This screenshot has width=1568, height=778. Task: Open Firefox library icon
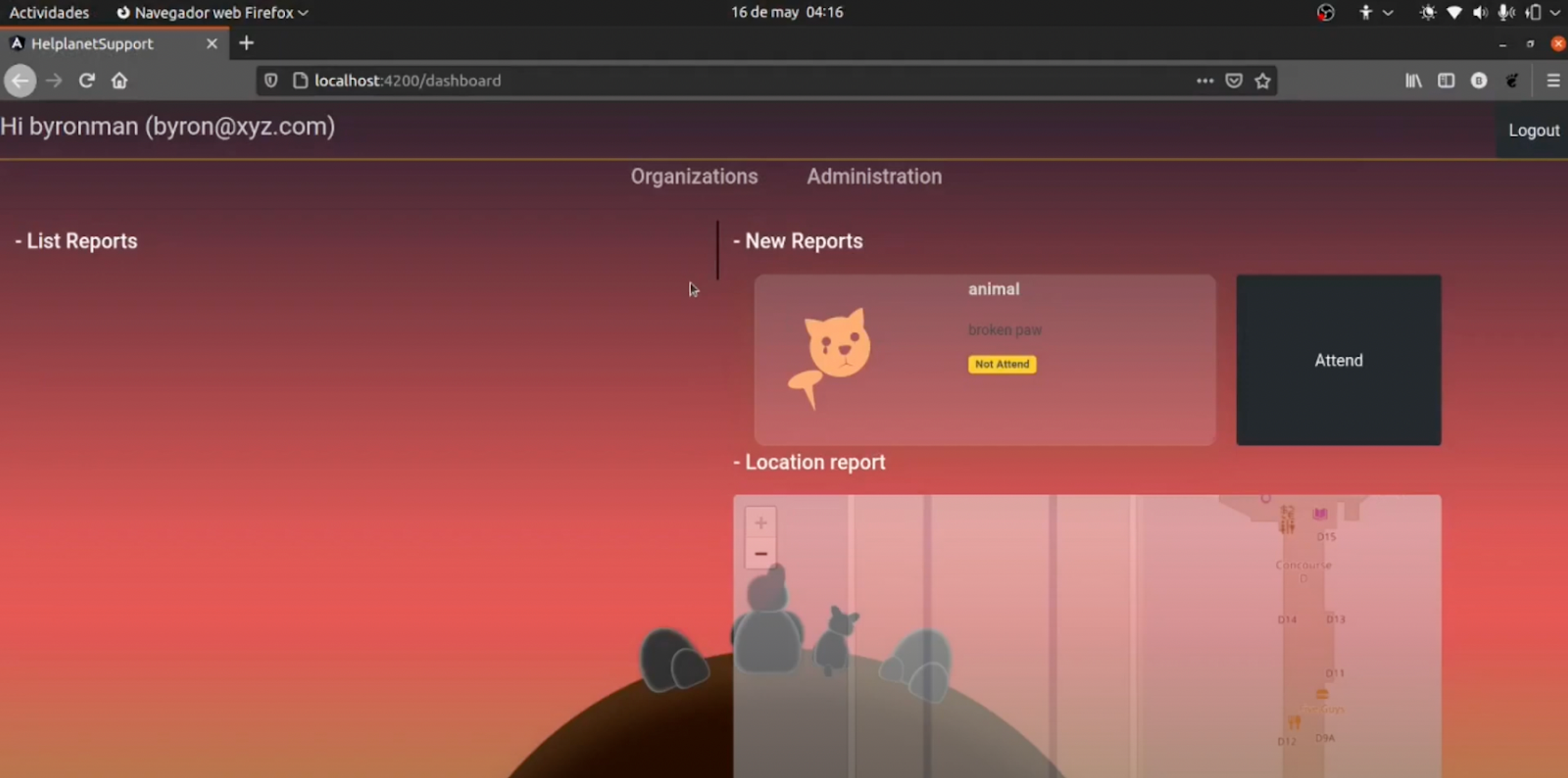pyautogui.click(x=1413, y=81)
